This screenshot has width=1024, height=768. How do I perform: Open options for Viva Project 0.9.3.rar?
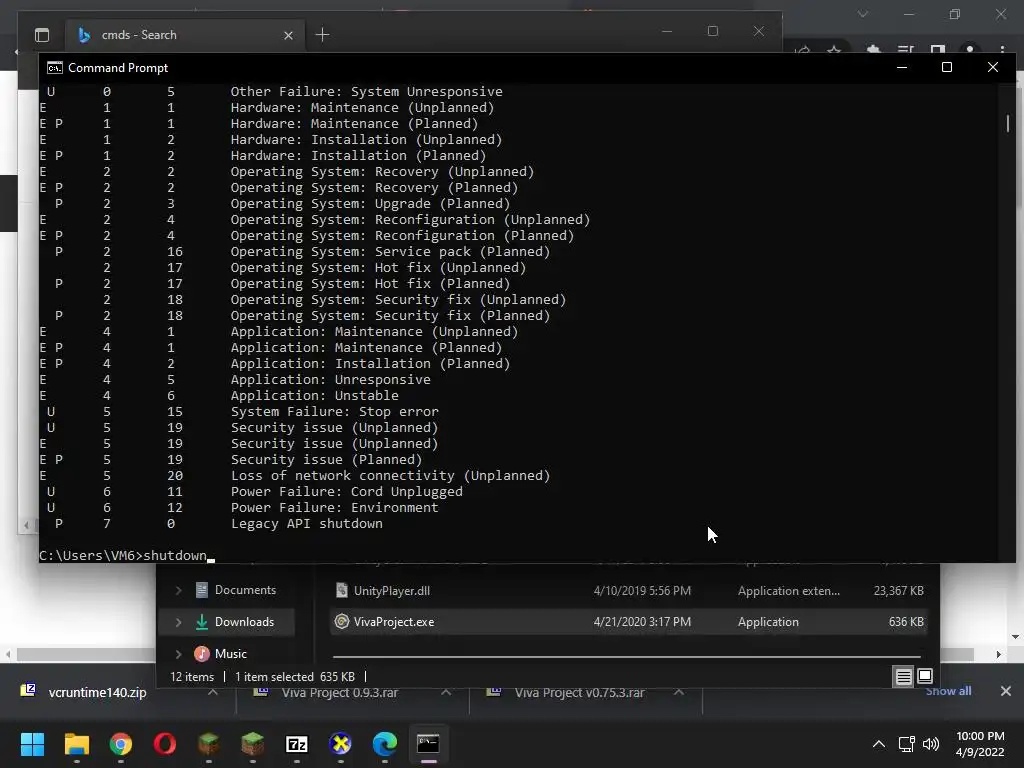coord(446,692)
